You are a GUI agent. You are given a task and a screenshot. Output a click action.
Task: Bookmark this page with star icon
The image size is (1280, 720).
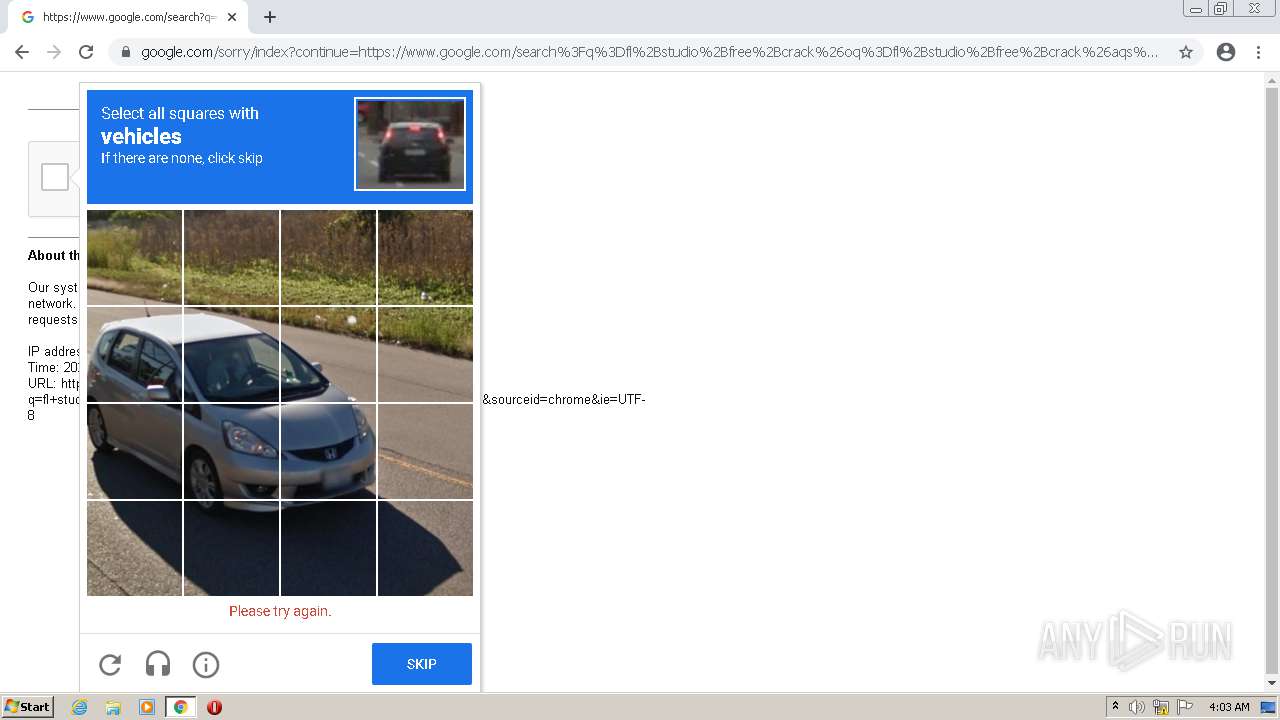click(1186, 52)
